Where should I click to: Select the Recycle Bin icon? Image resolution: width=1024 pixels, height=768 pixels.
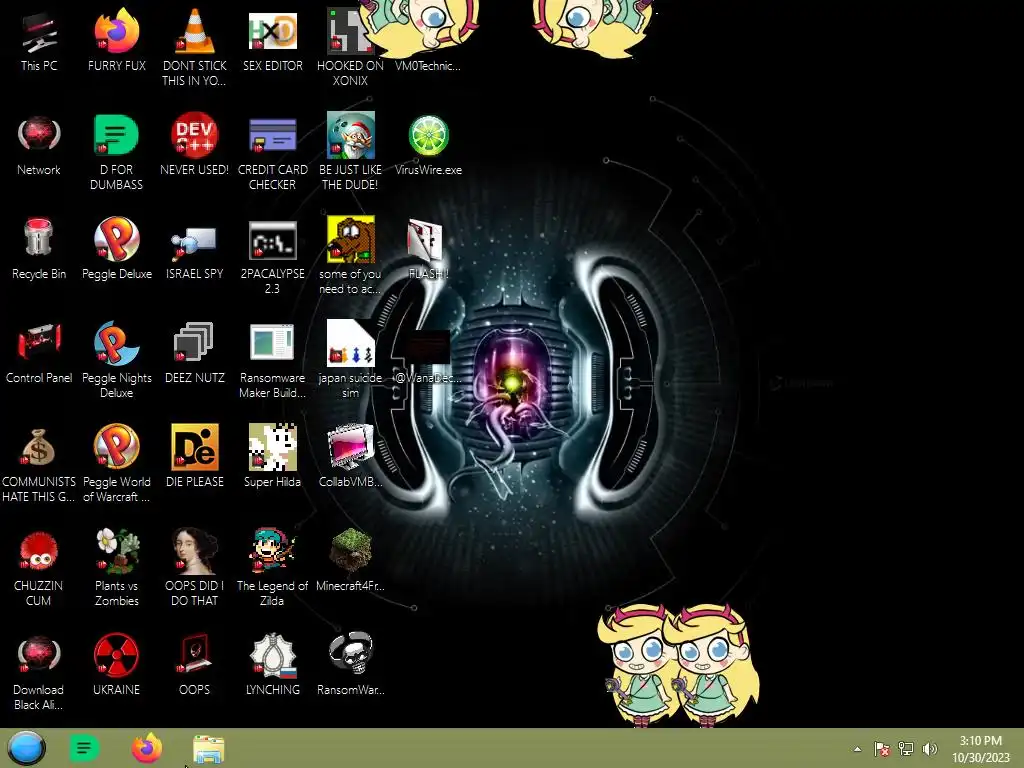pos(39,238)
